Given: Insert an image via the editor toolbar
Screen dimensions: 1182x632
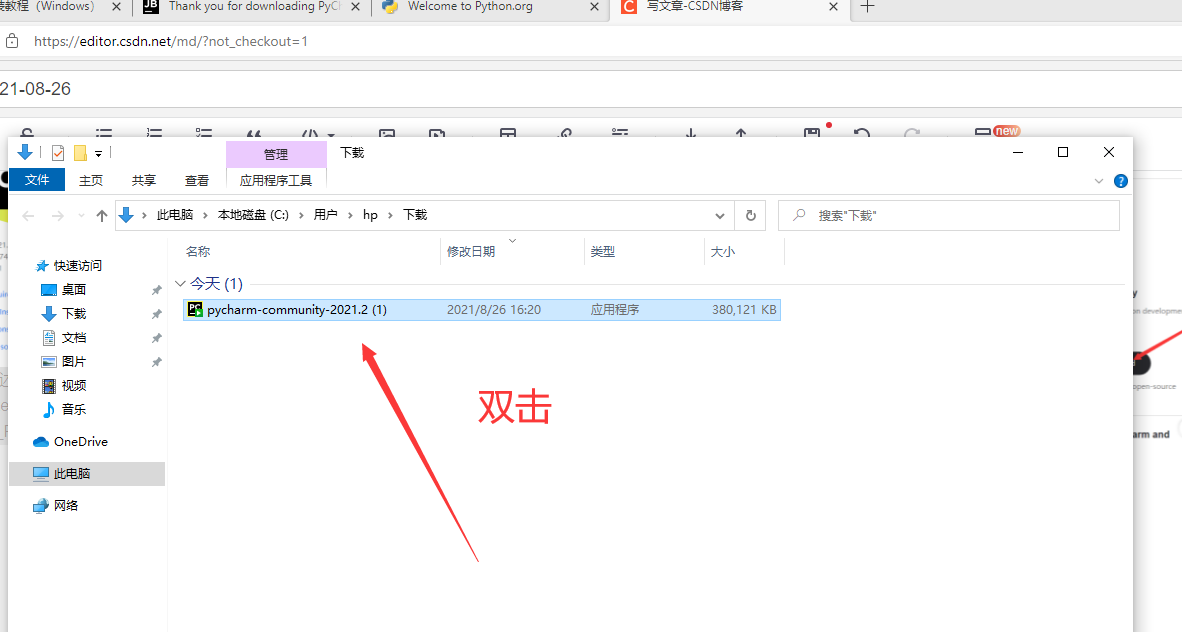Looking at the screenshot, I should pos(387,133).
